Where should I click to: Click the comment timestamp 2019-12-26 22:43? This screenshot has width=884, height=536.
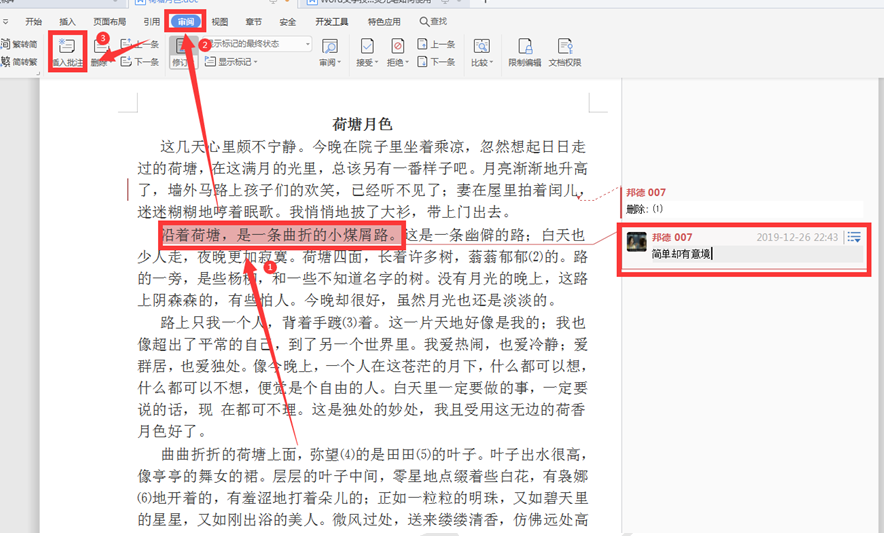[x=797, y=237]
